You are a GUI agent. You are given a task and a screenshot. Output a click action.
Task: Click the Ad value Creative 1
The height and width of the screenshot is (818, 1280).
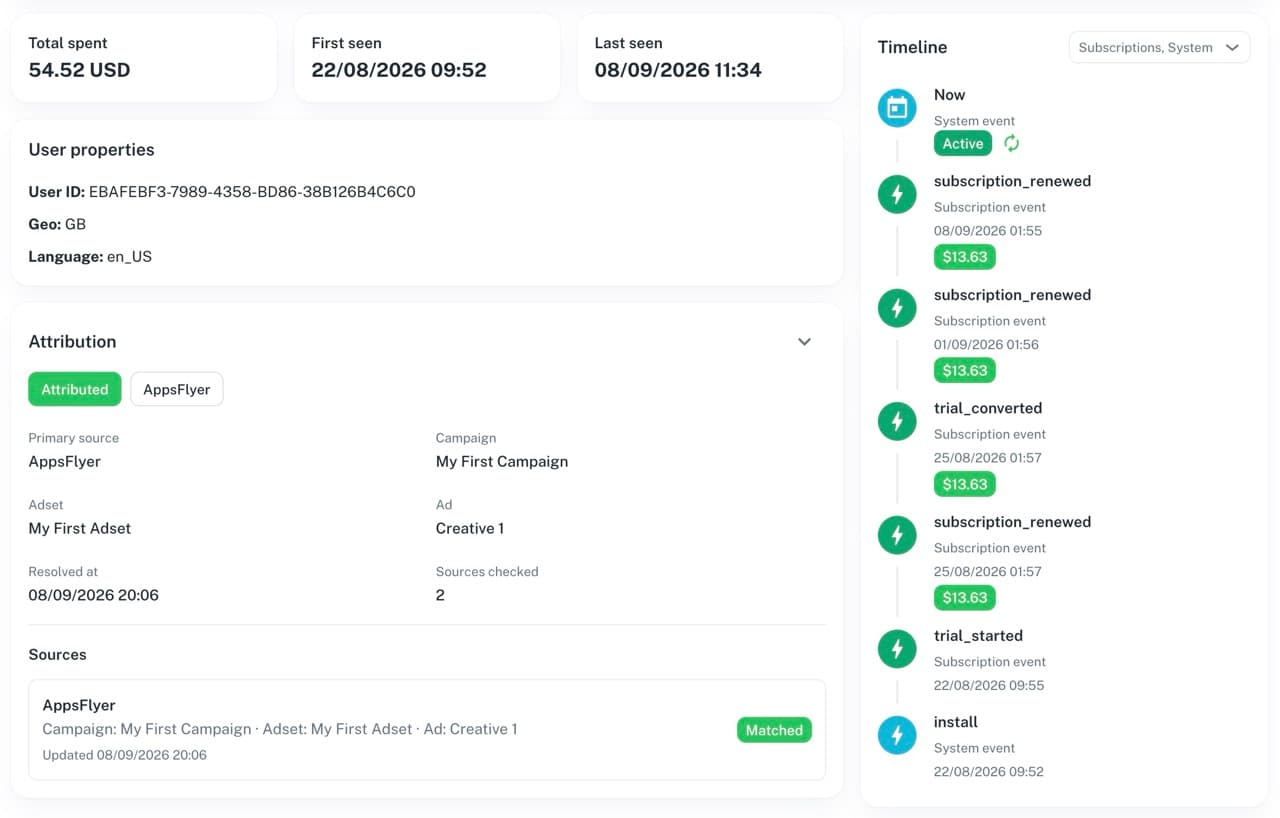tap(470, 528)
